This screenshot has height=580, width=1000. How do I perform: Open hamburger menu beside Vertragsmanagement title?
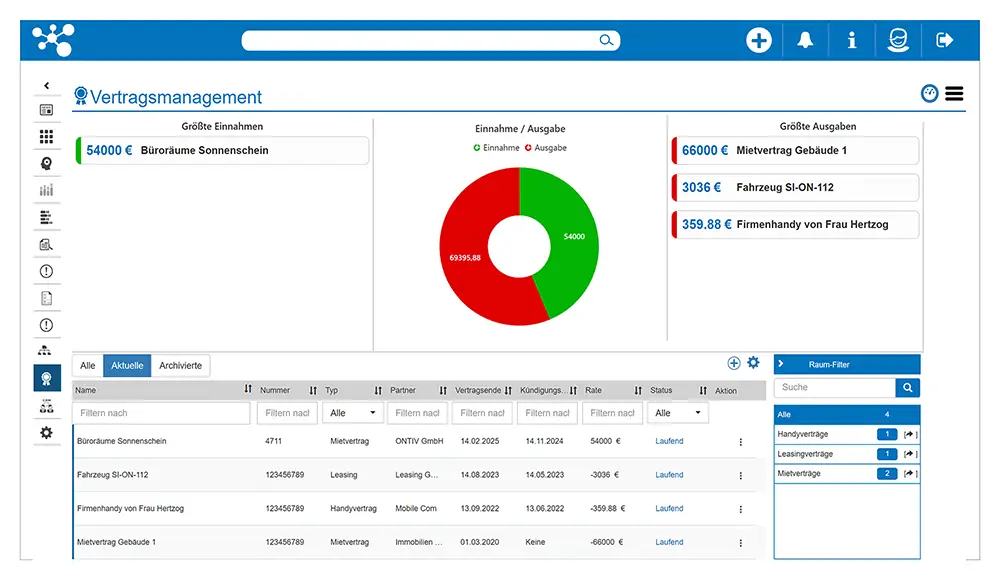tap(954, 94)
